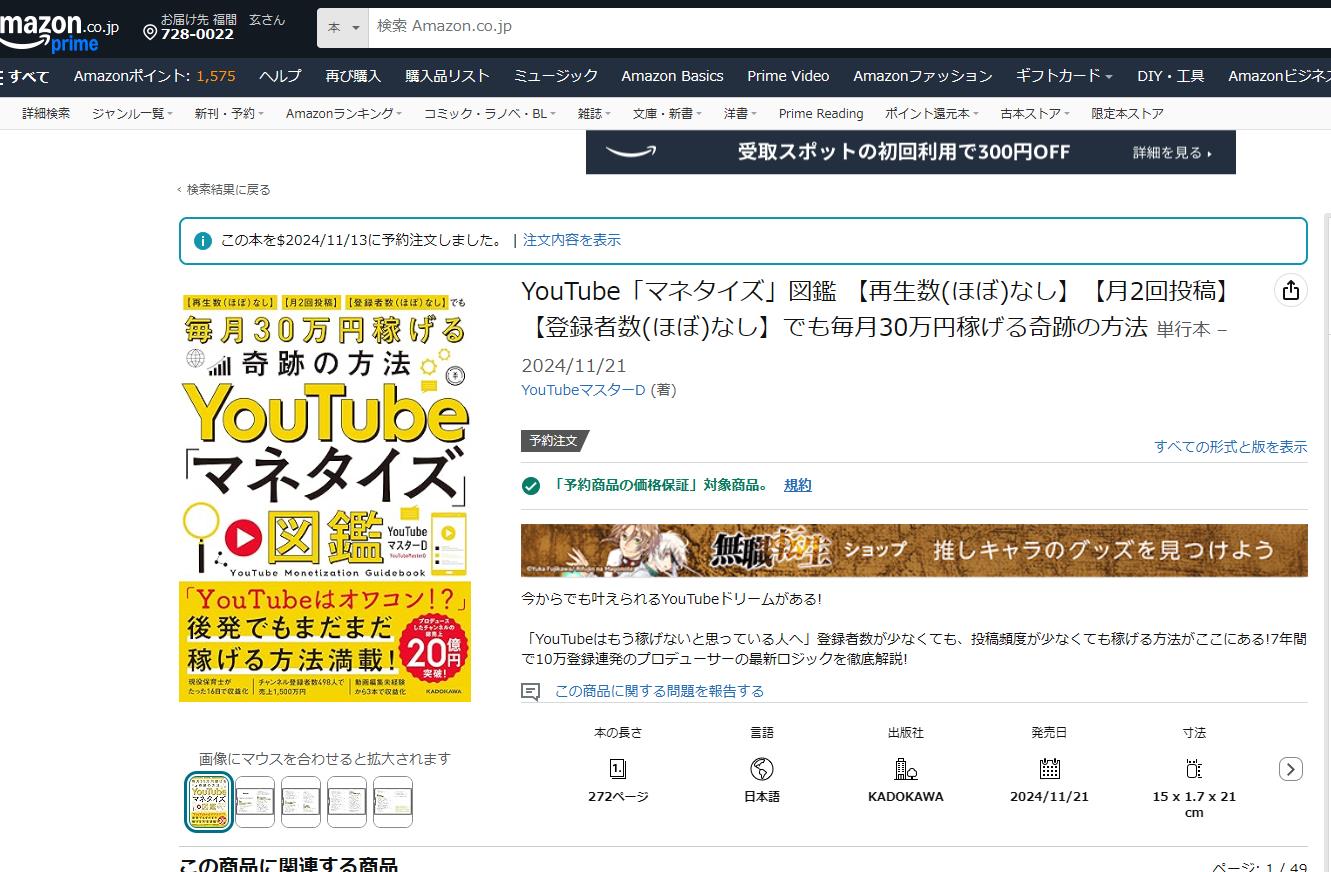Open 再び購入 page

pos(353,76)
